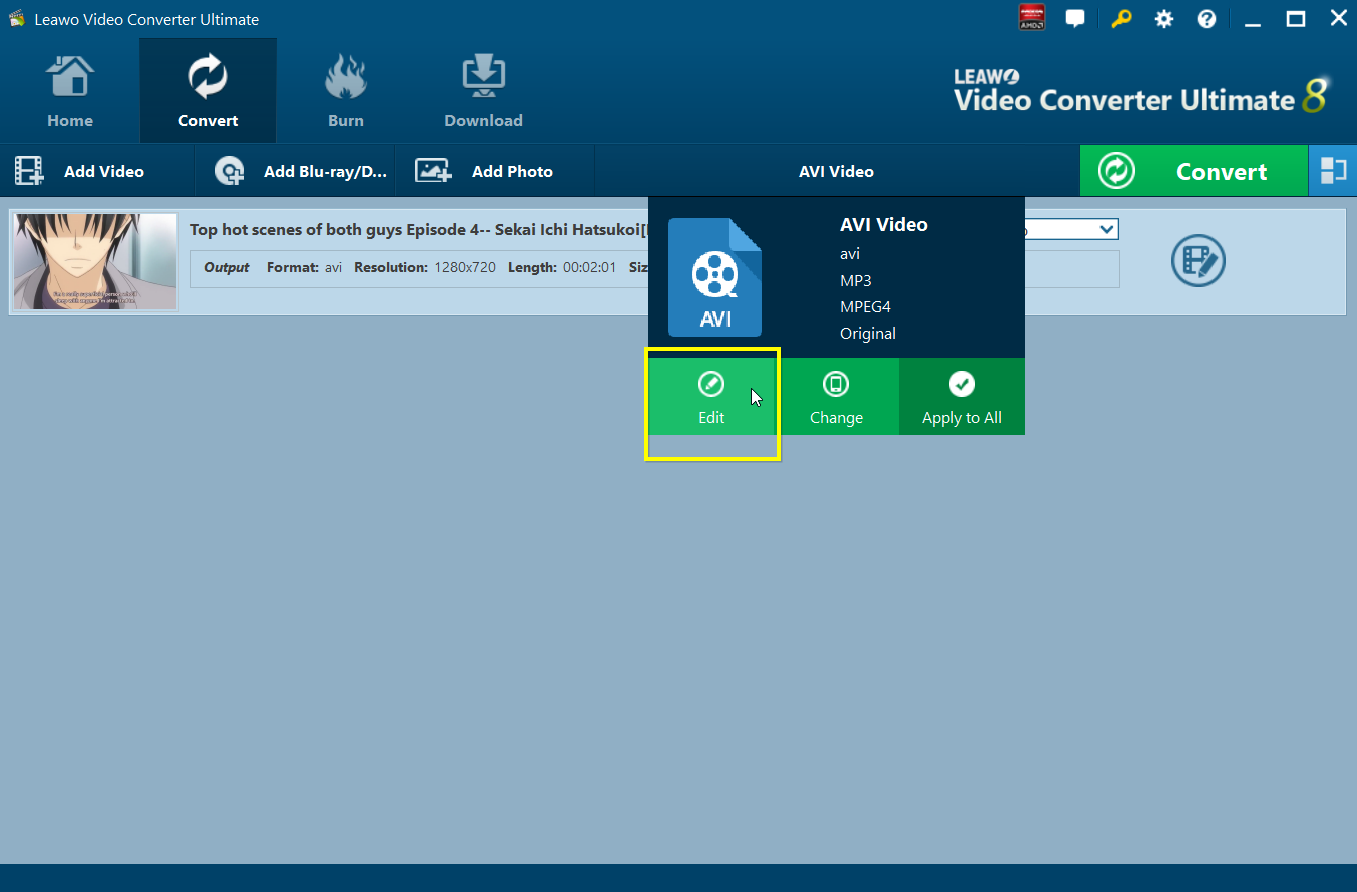This screenshot has width=1357, height=892.
Task: Toggle the side panel layout icon
Action: (1333, 171)
